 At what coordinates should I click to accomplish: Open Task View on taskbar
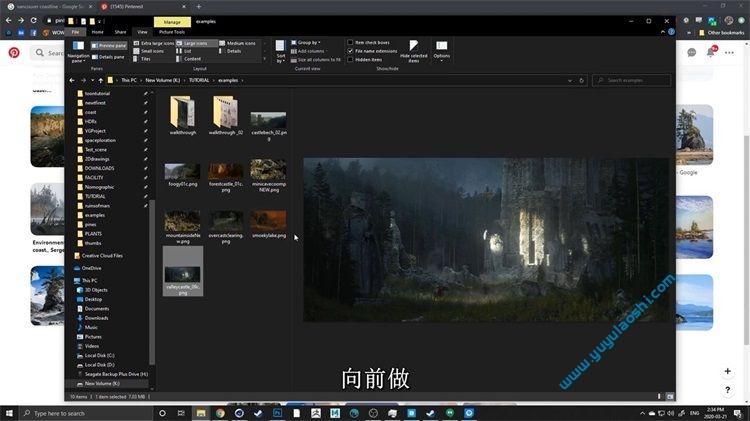pyautogui.click(x=181, y=413)
